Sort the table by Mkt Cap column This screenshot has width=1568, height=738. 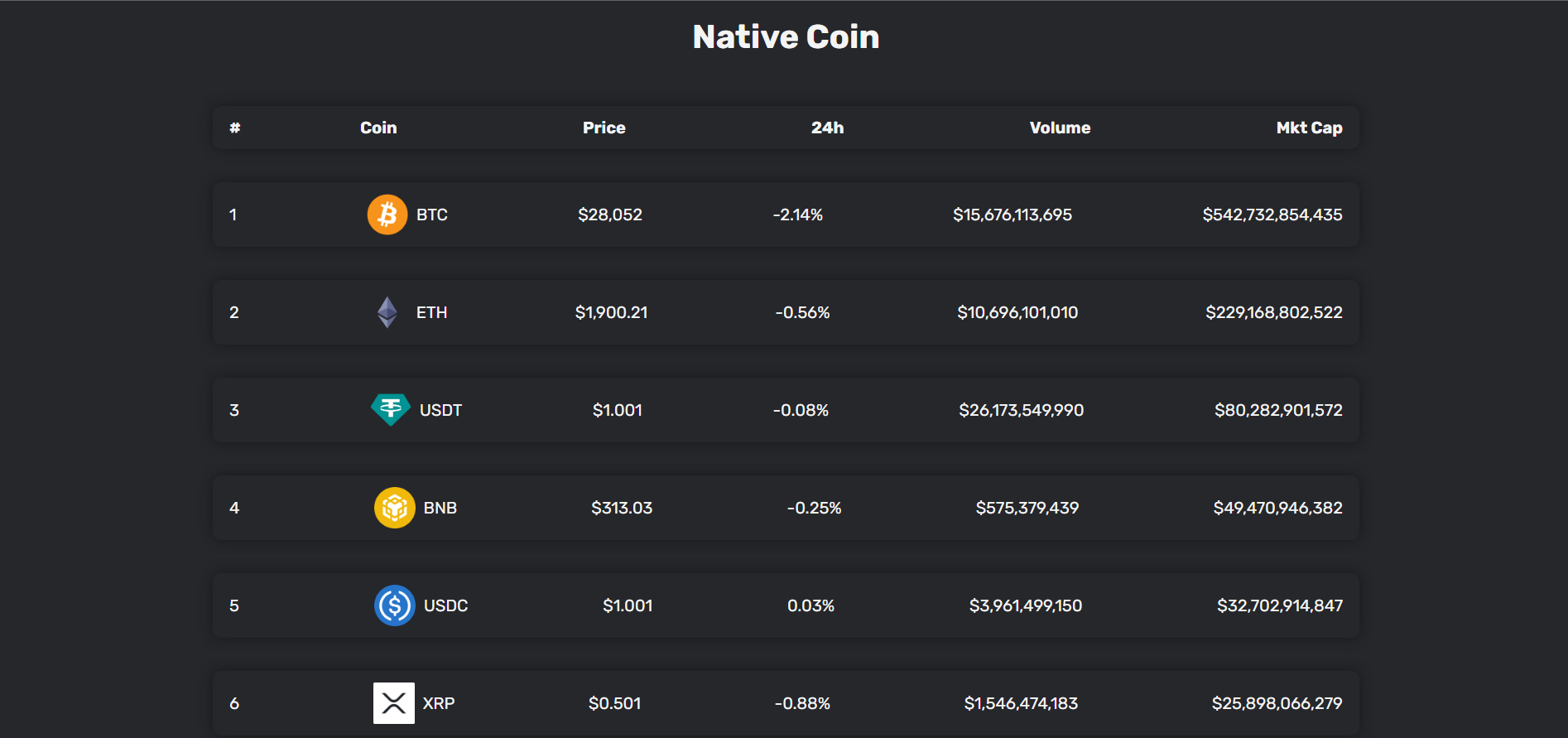click(1308, 127)
